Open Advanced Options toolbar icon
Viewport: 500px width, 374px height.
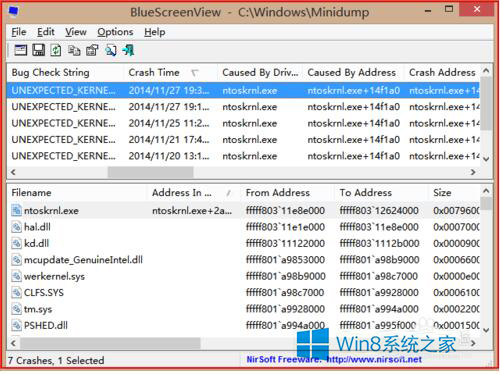click(x=21, y=50)
